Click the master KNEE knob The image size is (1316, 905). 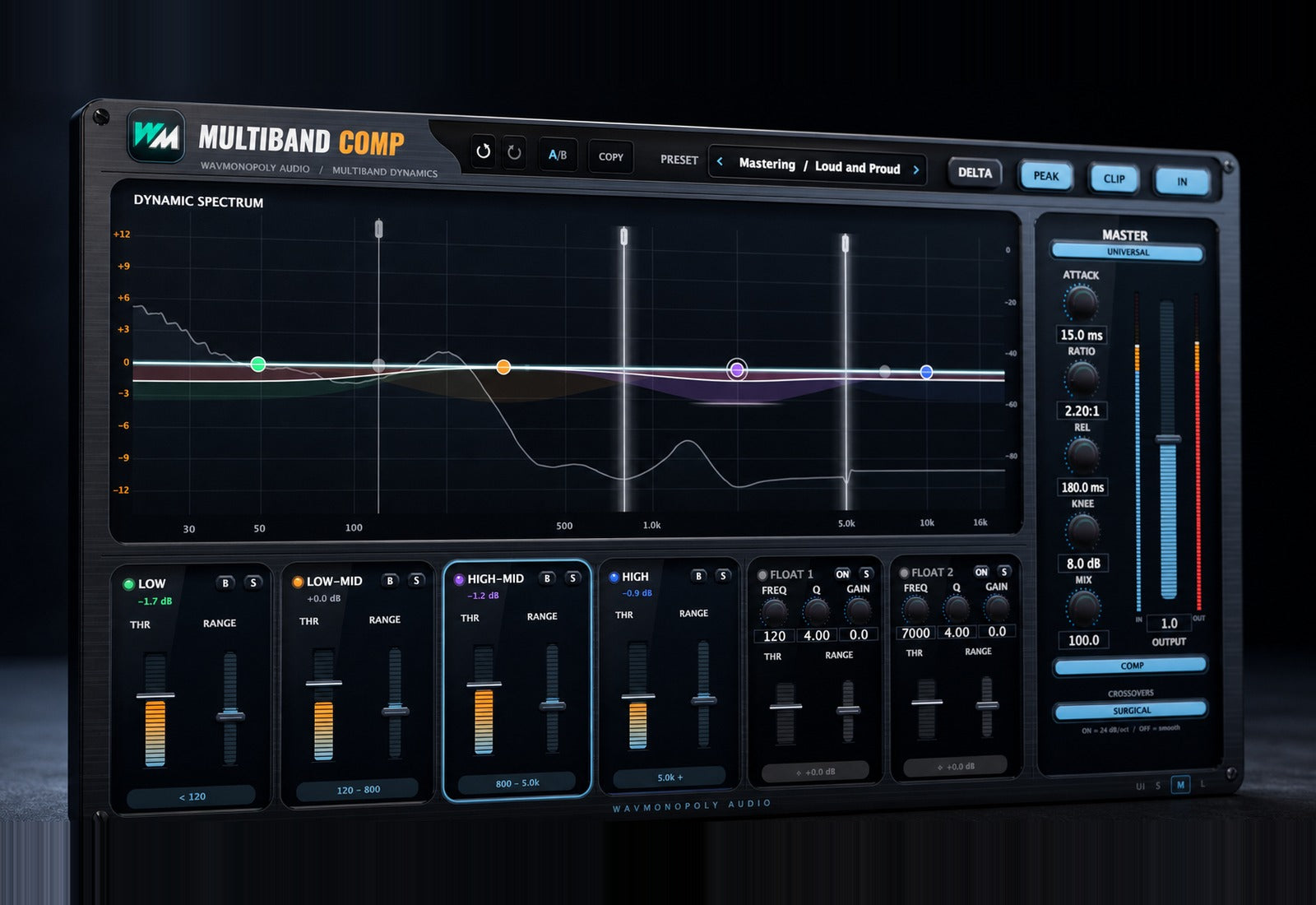1083,531
